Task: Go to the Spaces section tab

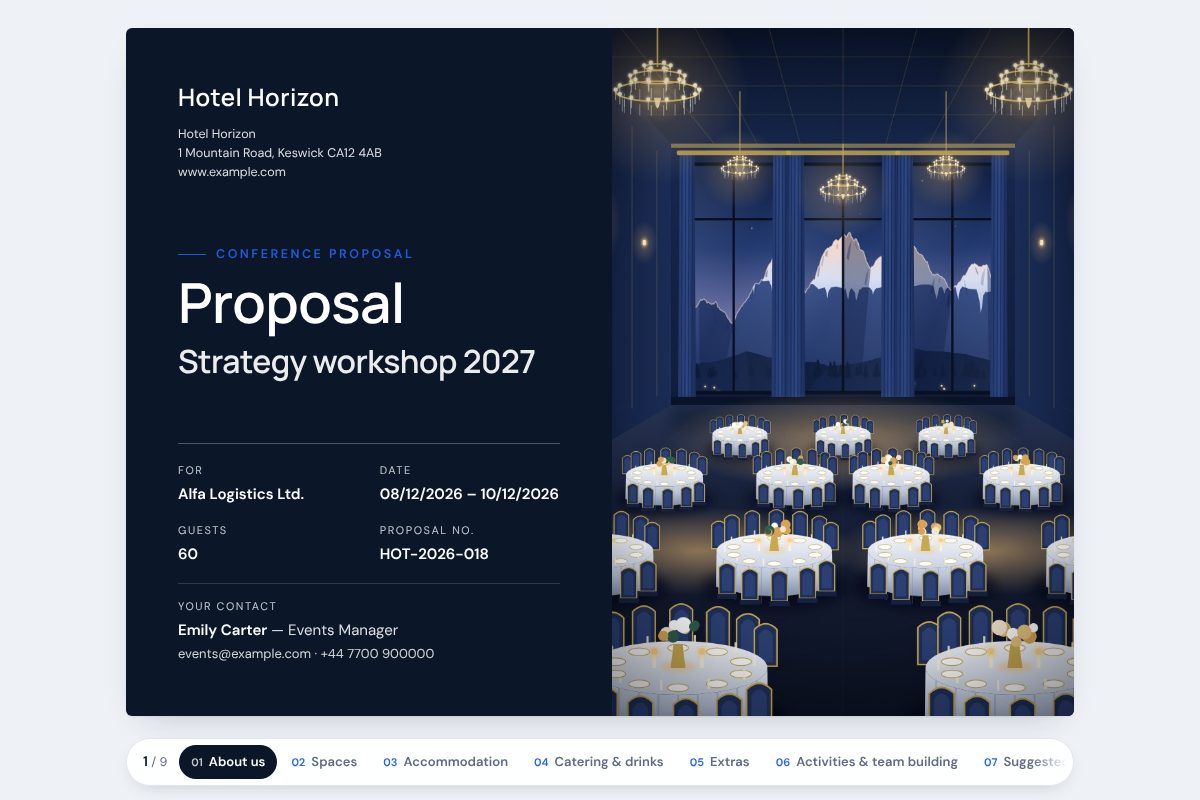Action: point(324,762)
